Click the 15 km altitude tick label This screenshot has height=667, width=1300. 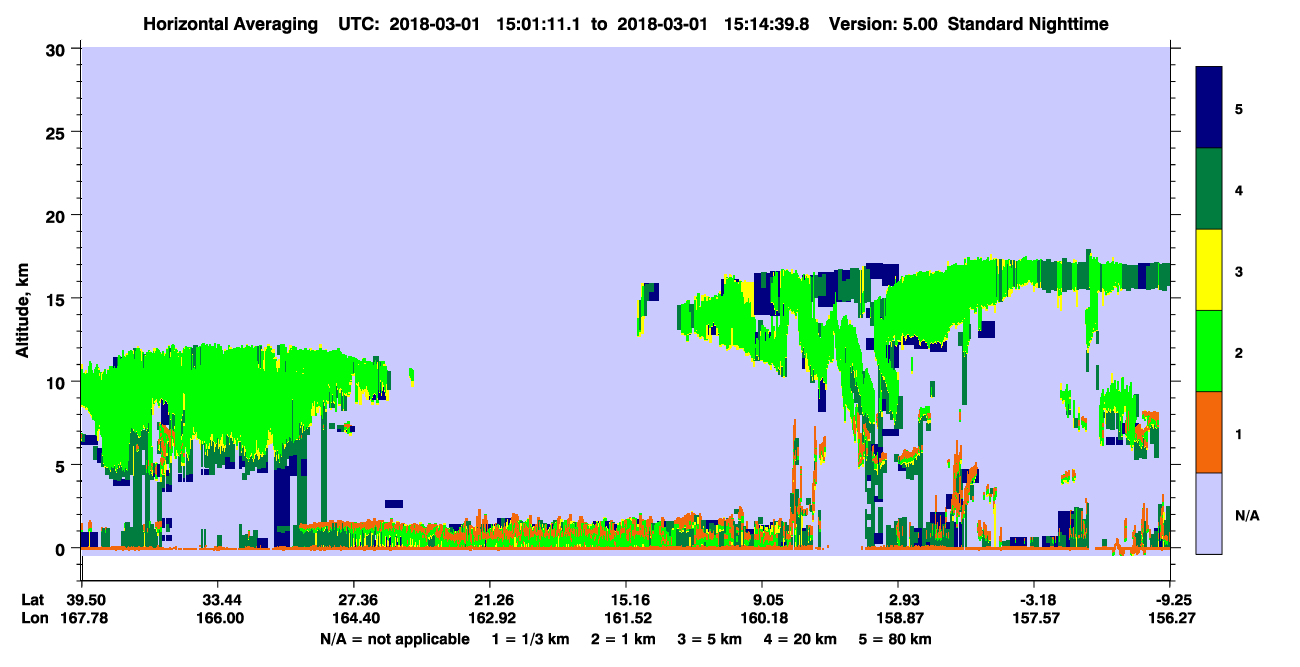[58, 299]
